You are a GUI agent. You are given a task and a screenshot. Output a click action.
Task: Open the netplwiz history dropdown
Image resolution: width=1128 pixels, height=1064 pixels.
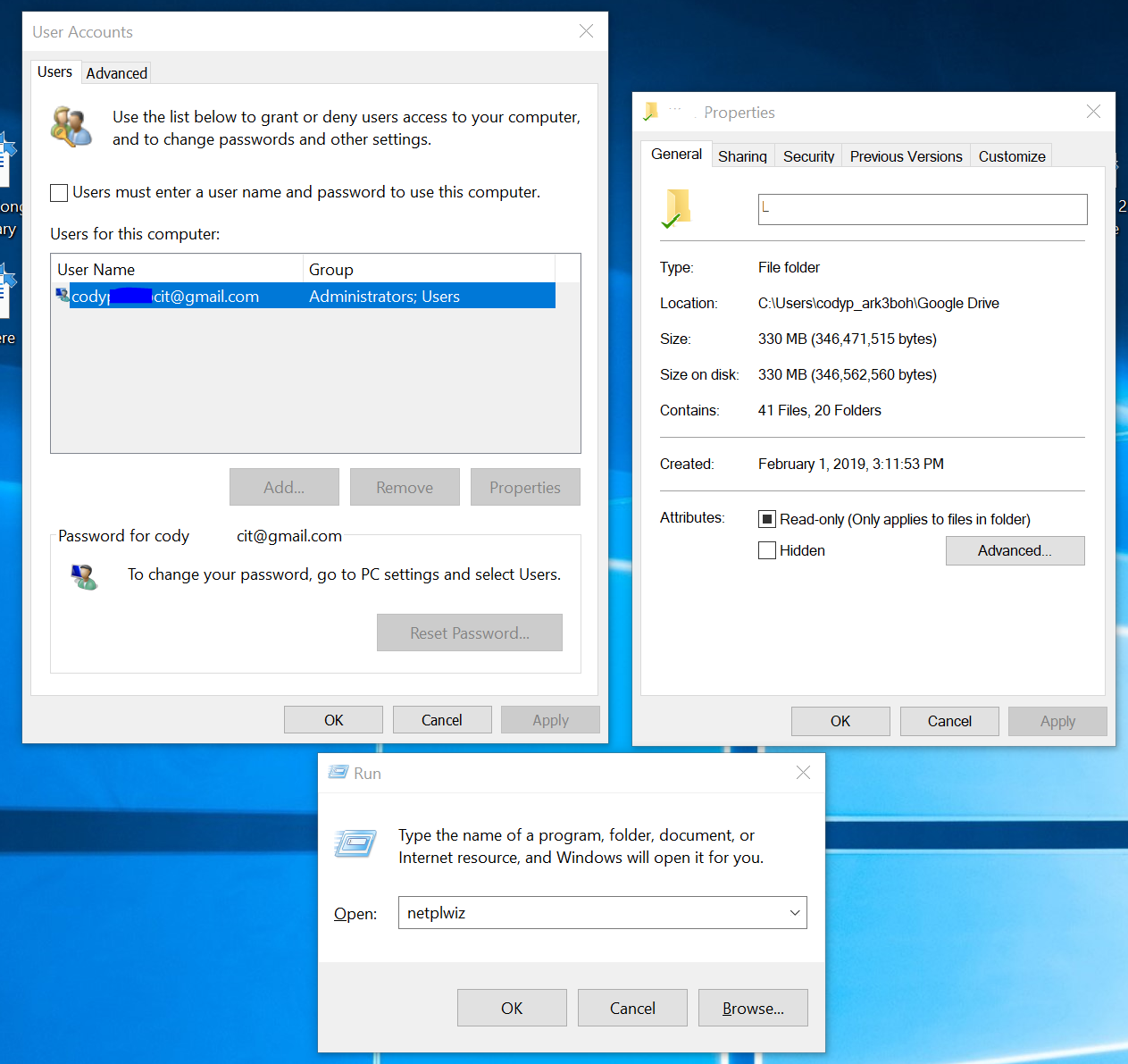click(x=794, y=912)
